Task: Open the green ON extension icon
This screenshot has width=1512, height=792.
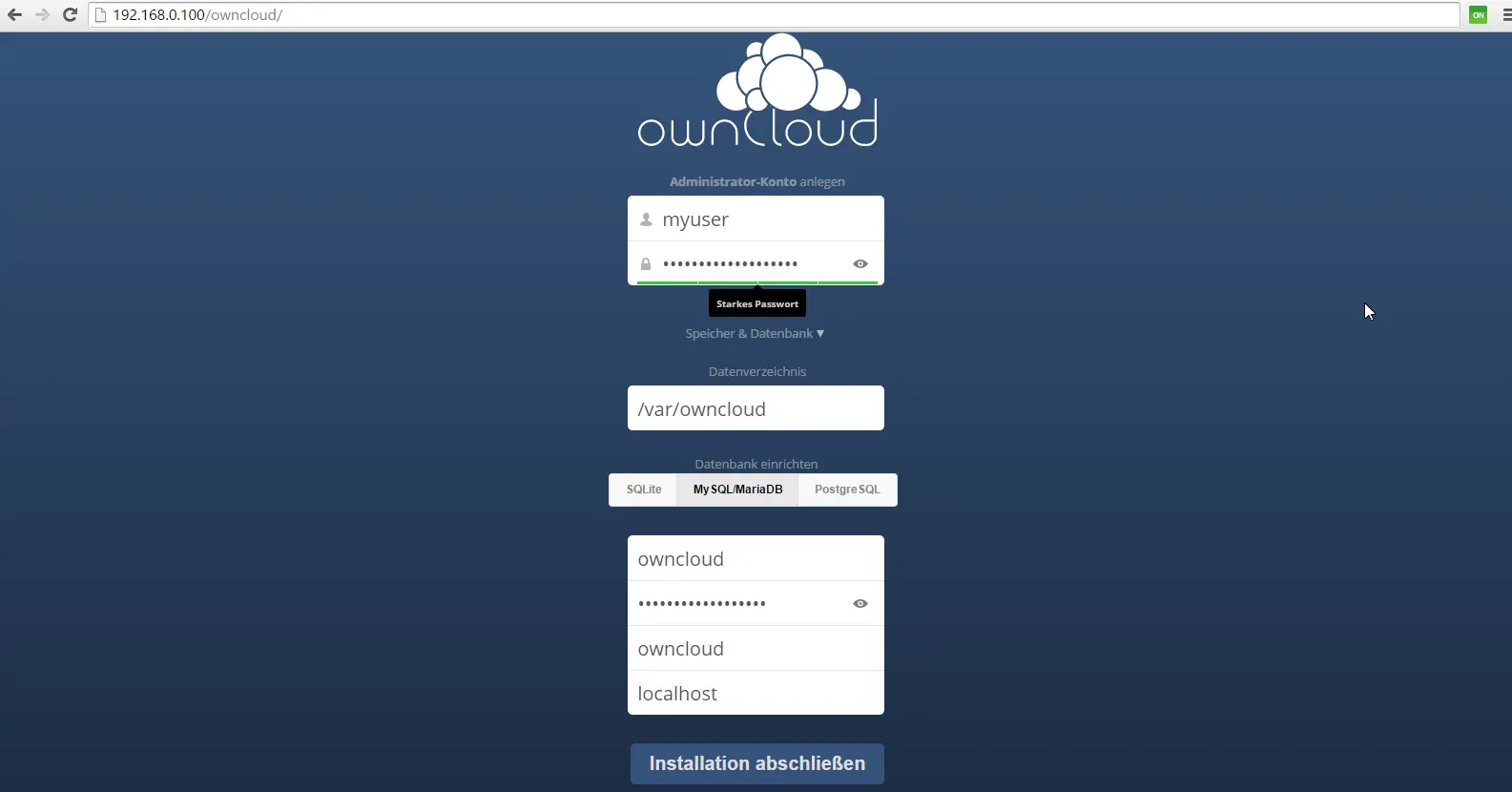Action: pyautogui.click(x=1479, y=15)
